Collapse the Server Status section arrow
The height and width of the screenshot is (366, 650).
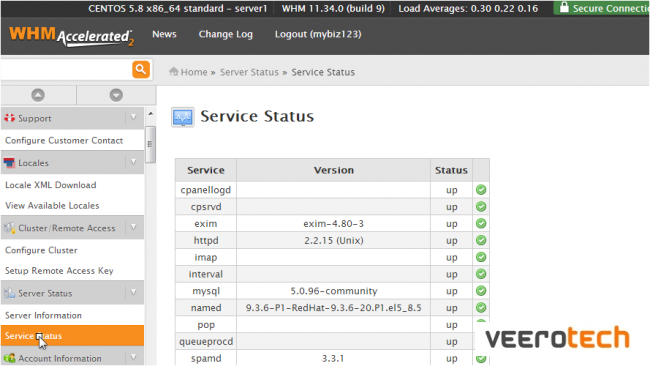[x=133, y=293]
